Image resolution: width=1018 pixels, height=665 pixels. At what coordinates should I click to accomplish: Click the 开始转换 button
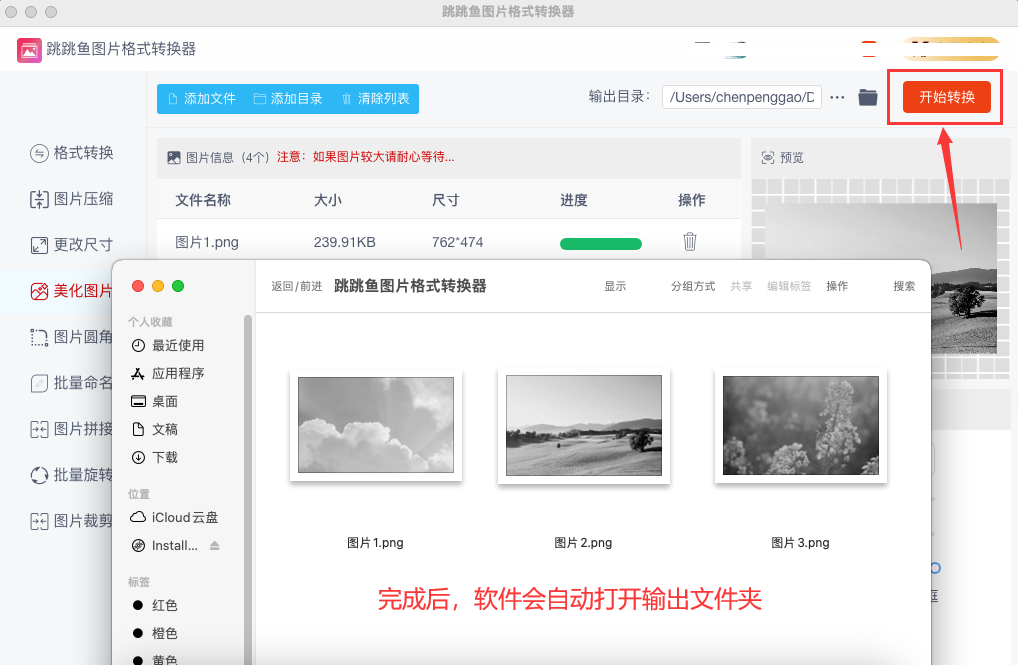coord(946,97)
